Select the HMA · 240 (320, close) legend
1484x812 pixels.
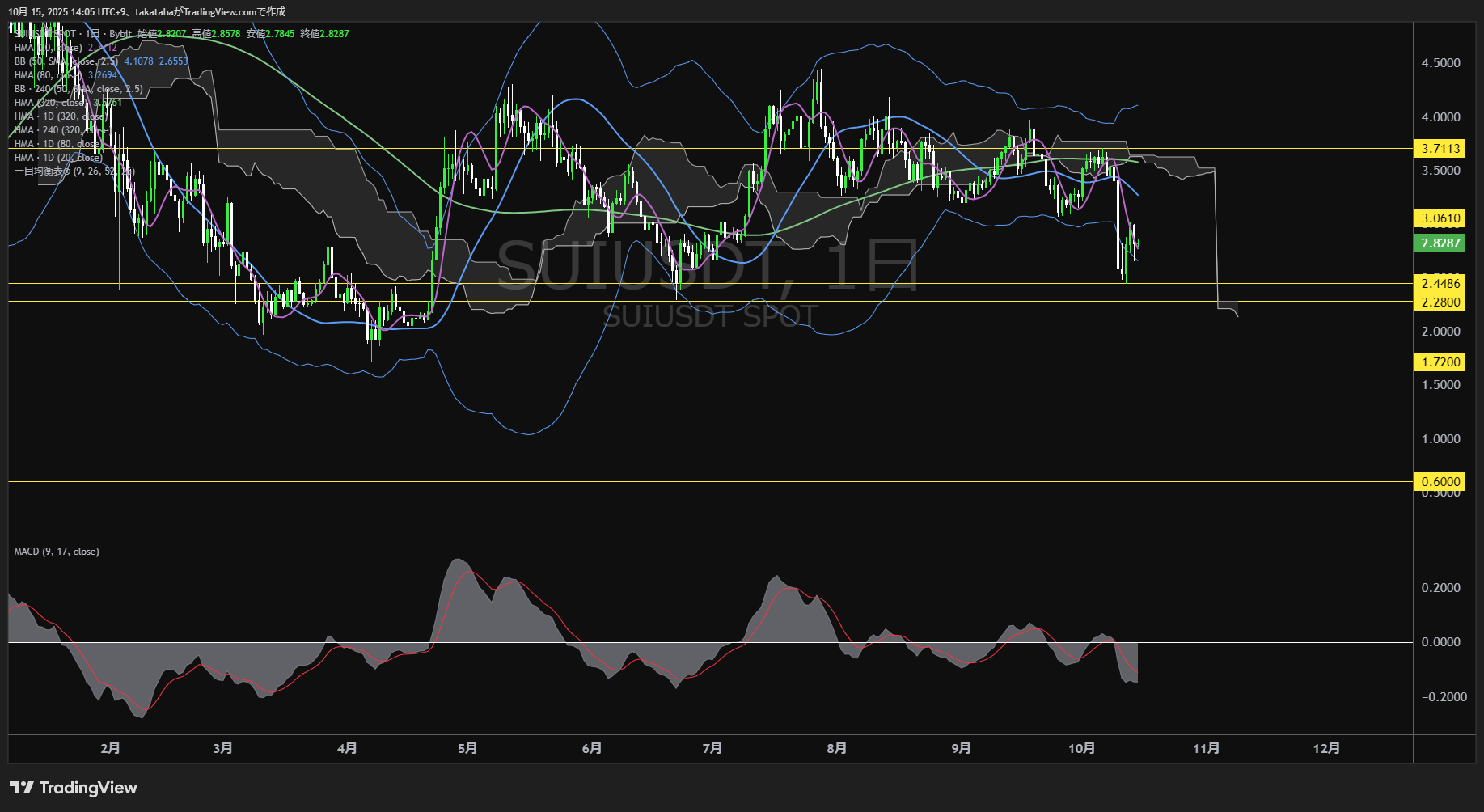pos(61,130)
